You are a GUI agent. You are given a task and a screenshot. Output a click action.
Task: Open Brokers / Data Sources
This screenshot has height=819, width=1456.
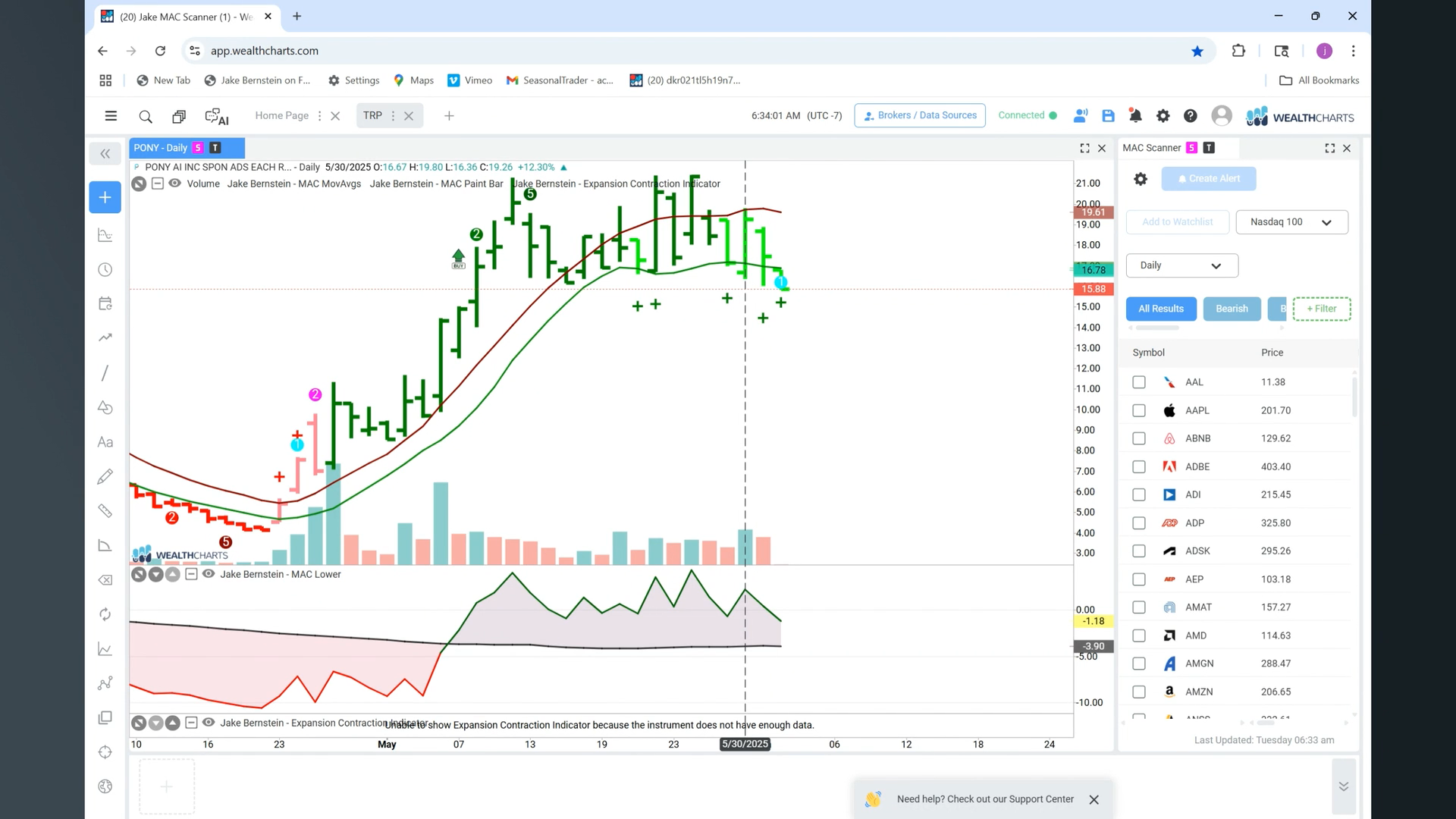coord(919,115)
